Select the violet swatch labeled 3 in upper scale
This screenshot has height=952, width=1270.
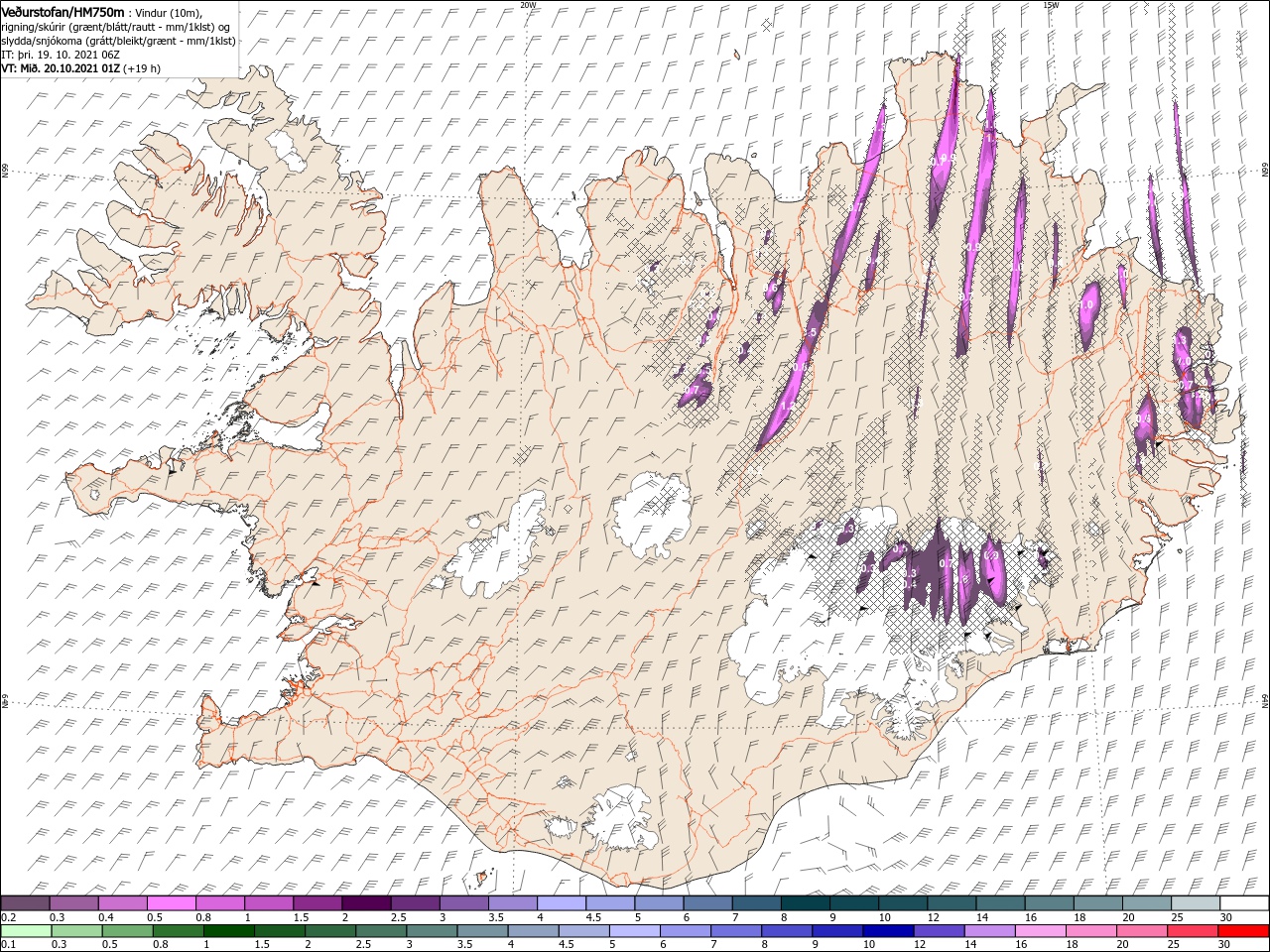(464, 903)
